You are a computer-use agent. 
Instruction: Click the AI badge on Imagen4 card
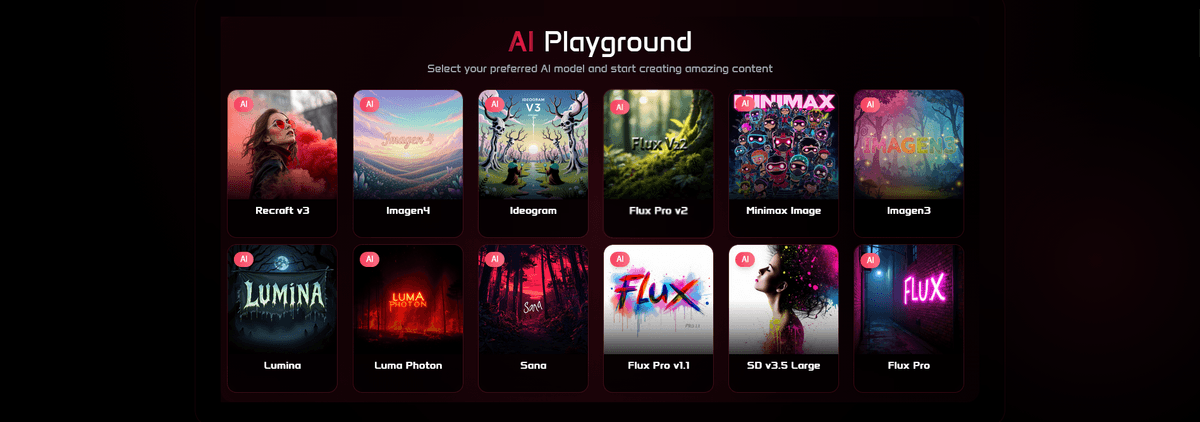coord(368,104)
